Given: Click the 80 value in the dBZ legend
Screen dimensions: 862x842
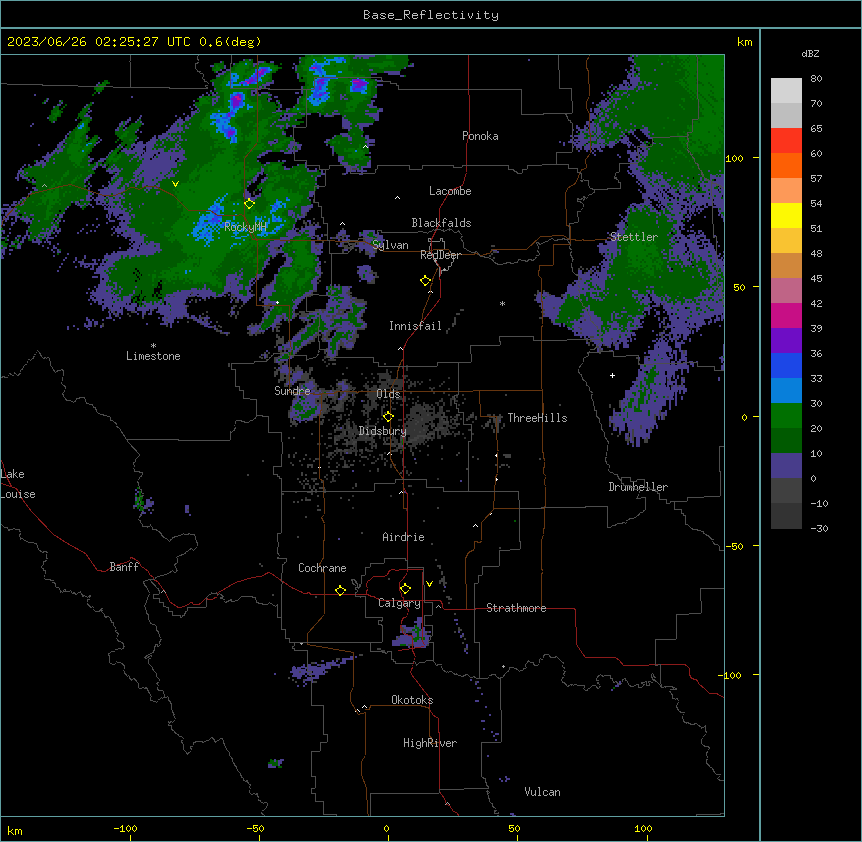Looking at the screenshot, I should coord(816,79).
